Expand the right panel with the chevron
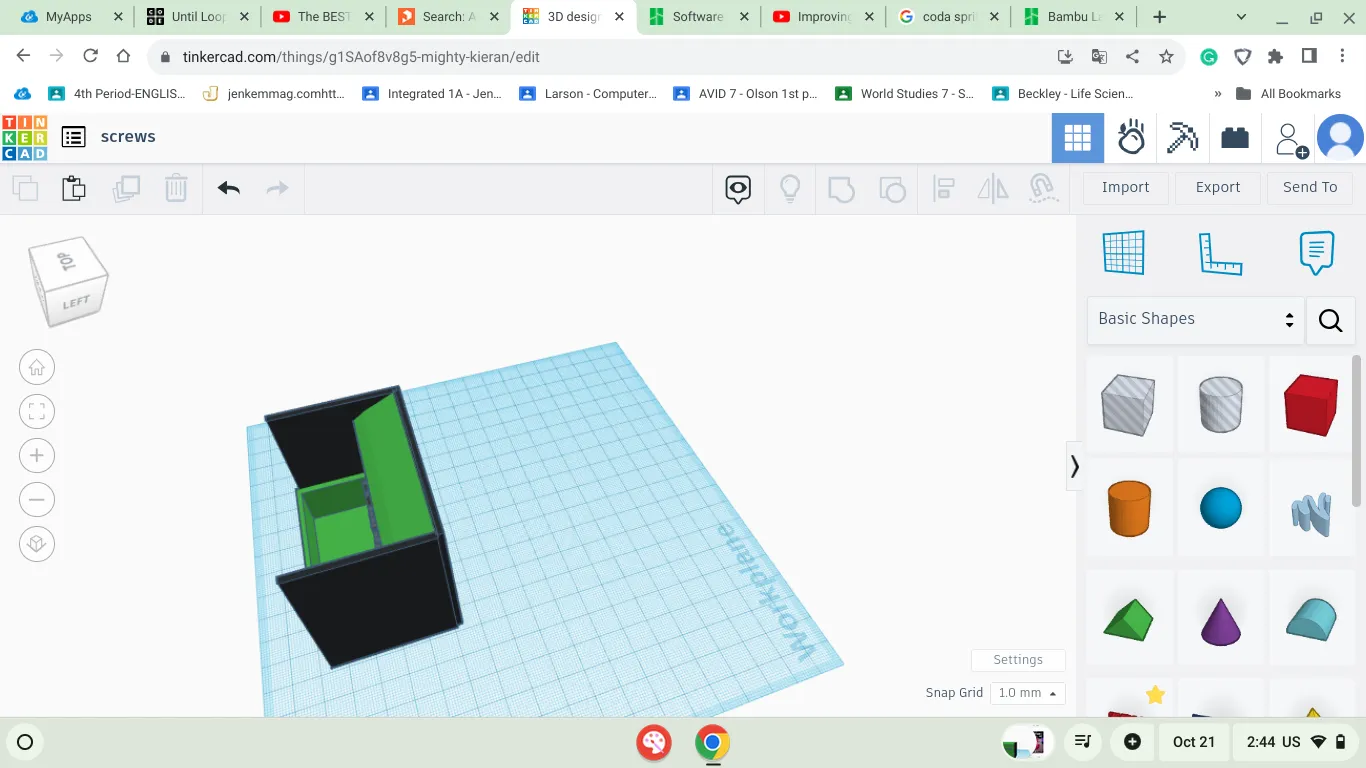Image resolution: width=1366 pixels, height=768 pixels. click(x=1075, y=466)
